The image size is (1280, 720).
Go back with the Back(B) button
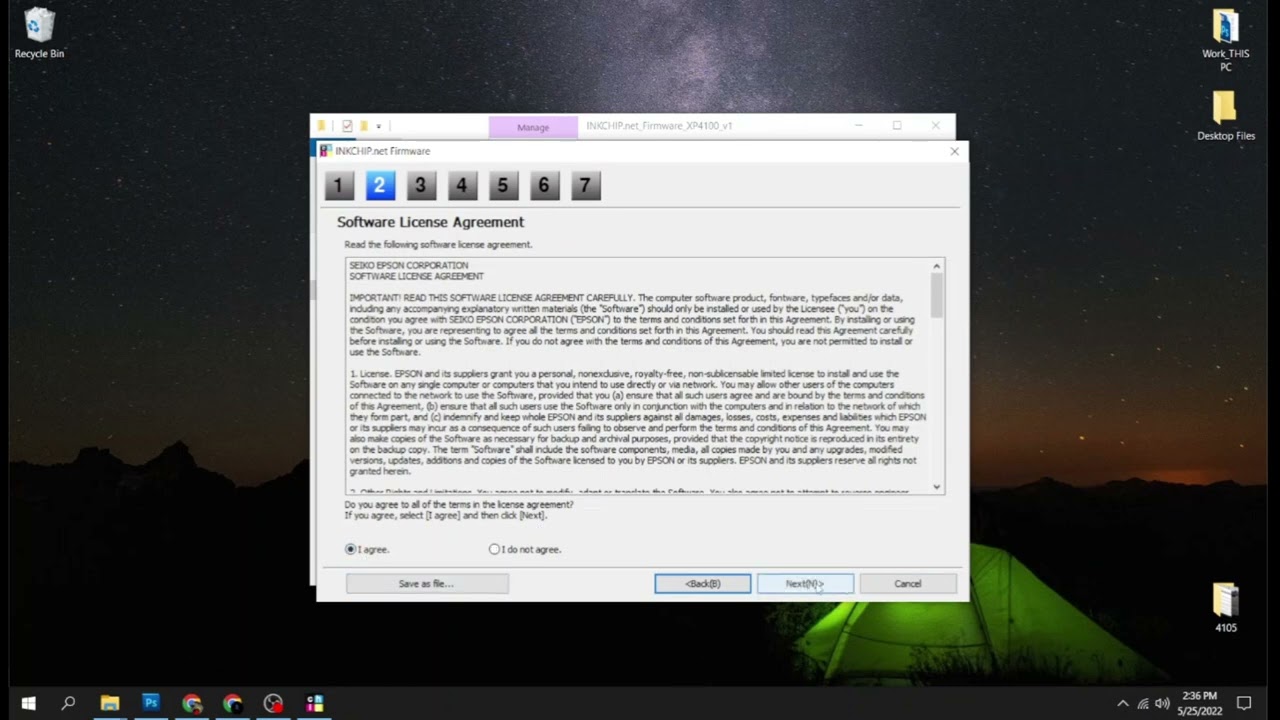click(703, 583)
